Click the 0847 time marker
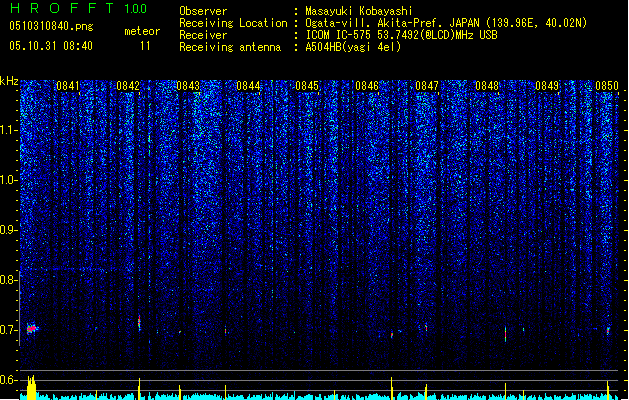Image resolution: width=629 pixels, height=400 pixels. 427,86
